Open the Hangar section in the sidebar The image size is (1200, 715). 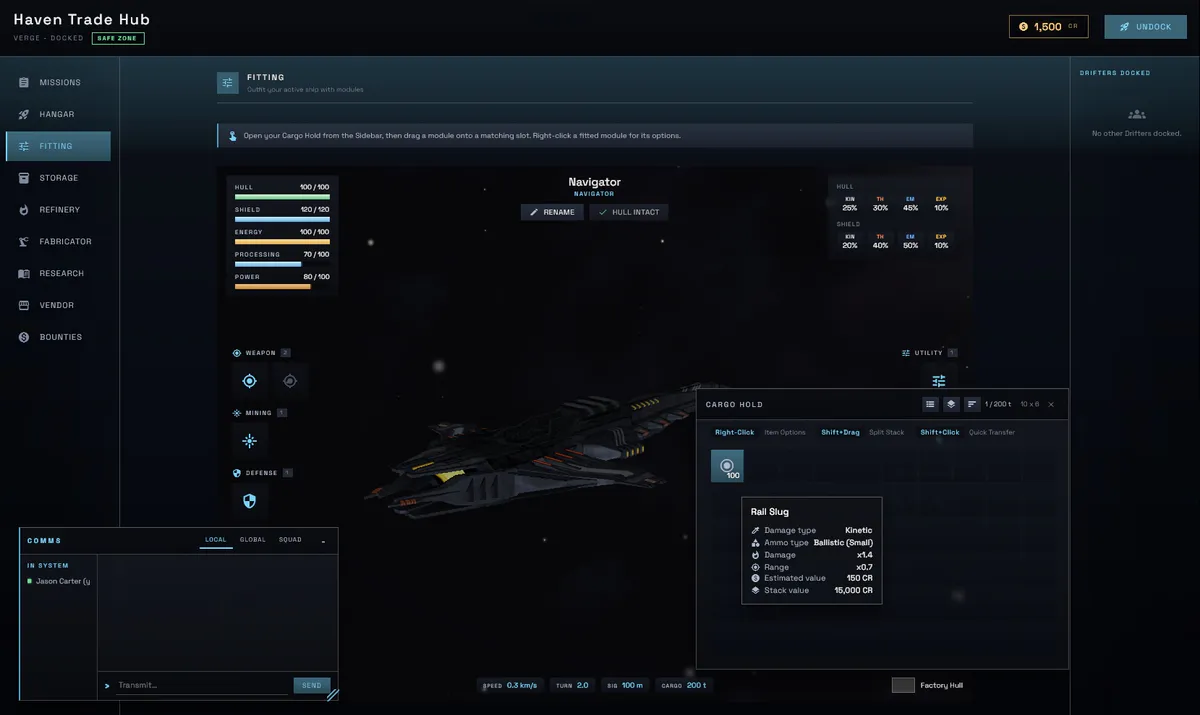56,114
